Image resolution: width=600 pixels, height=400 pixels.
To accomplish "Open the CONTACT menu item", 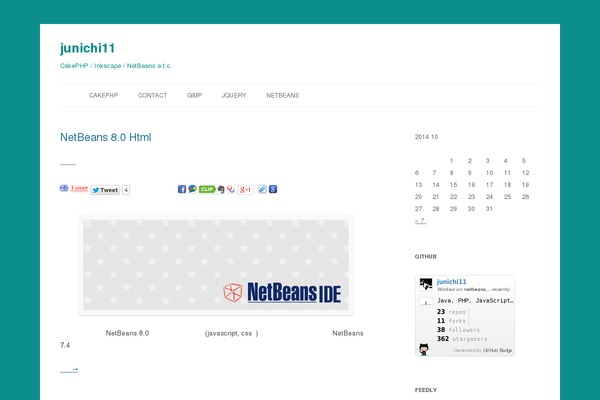I will 152,95.
